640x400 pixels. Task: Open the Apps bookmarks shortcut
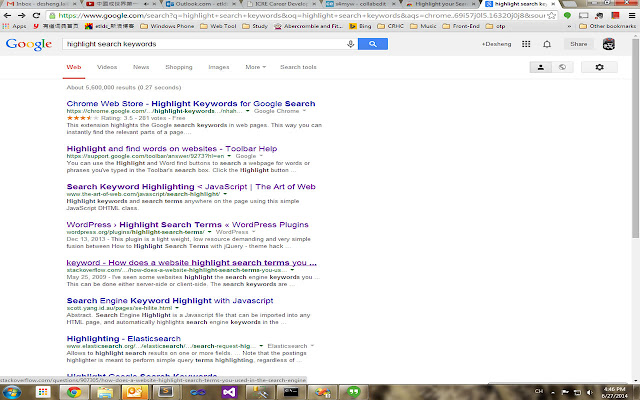click(15, 26)
